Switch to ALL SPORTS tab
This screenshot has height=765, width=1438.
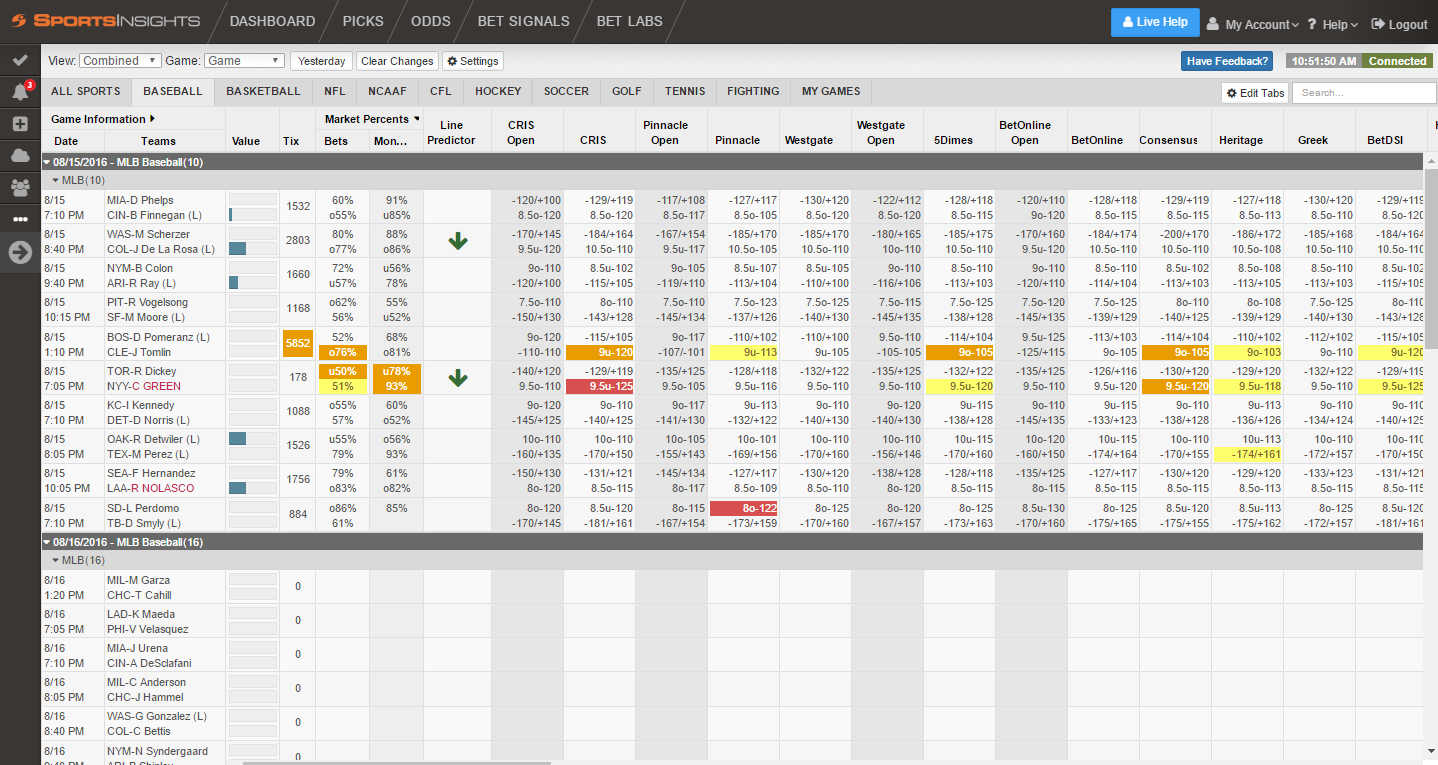(86, 91)
